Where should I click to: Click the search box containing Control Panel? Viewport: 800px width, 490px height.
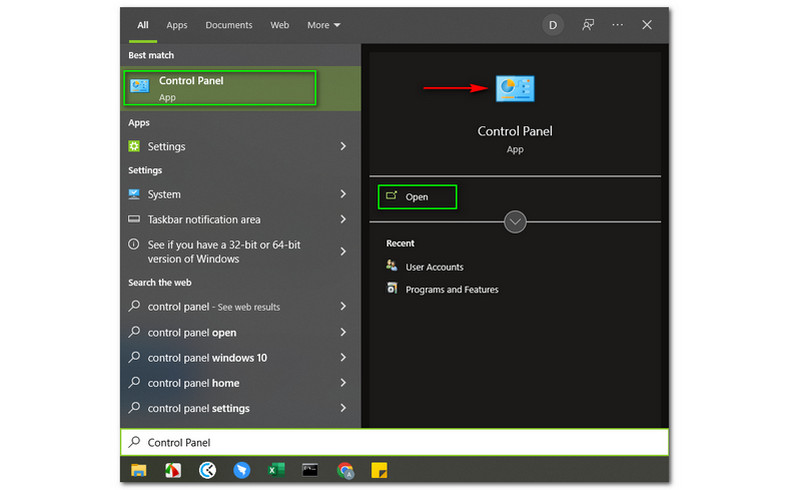point(394,442)
